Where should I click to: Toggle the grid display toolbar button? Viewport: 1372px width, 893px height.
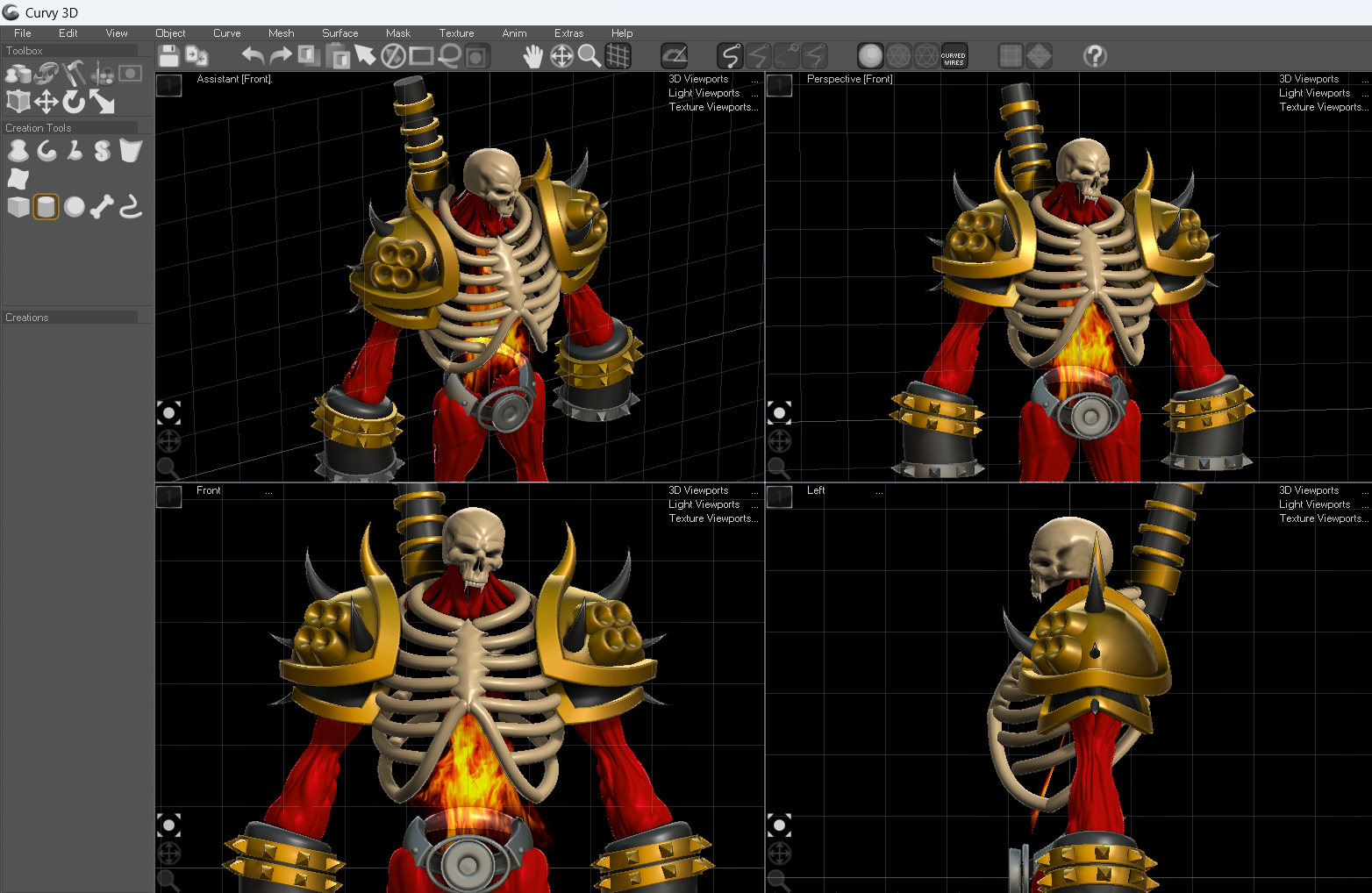click(618, 56)
